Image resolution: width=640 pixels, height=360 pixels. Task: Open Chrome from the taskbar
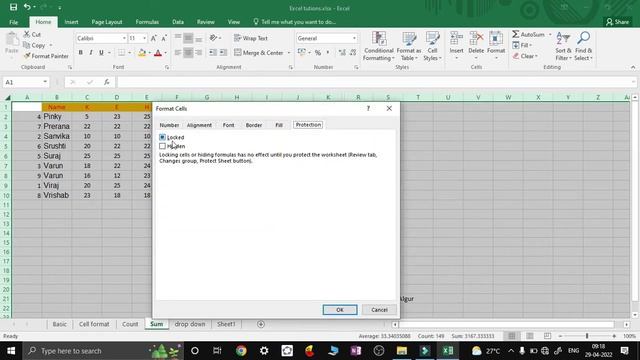pos(241,351)
